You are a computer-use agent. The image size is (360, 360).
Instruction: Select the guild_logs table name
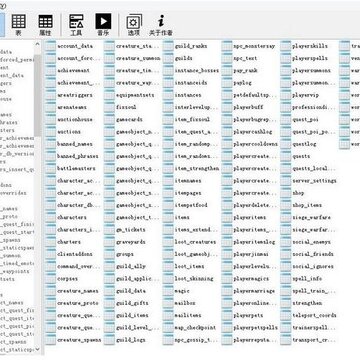131,340
